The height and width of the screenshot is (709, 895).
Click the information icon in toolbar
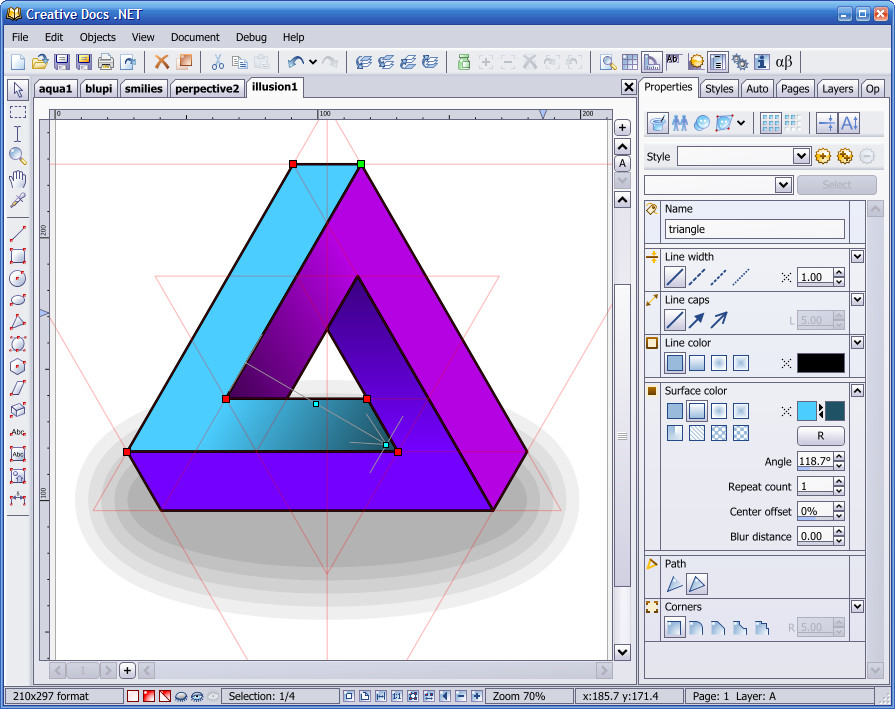[761, 62]
